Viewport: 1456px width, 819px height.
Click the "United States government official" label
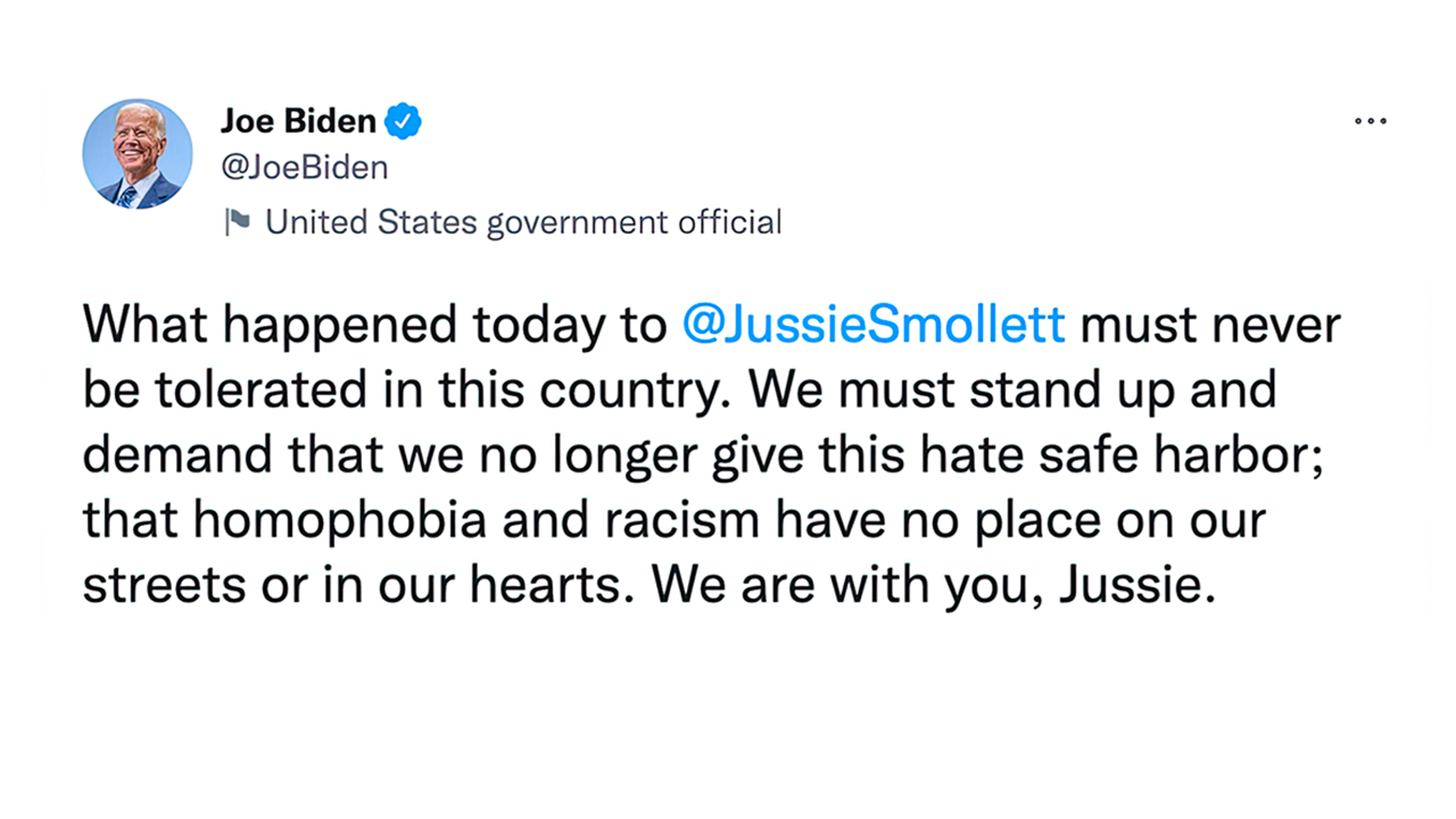523,222
